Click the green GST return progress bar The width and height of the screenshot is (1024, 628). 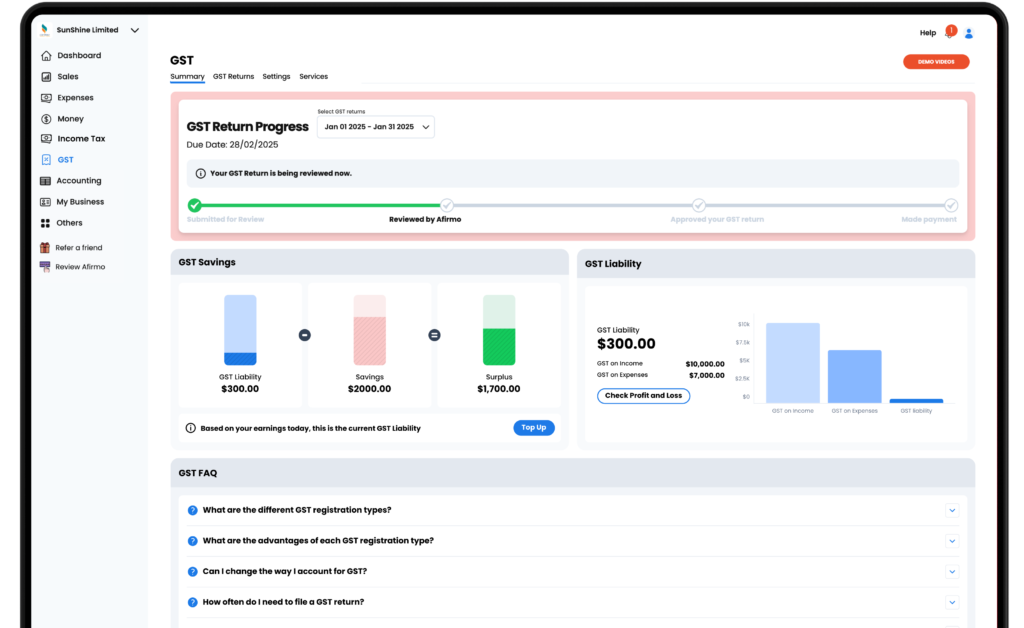pyautogui.click(x=320, y=205)
